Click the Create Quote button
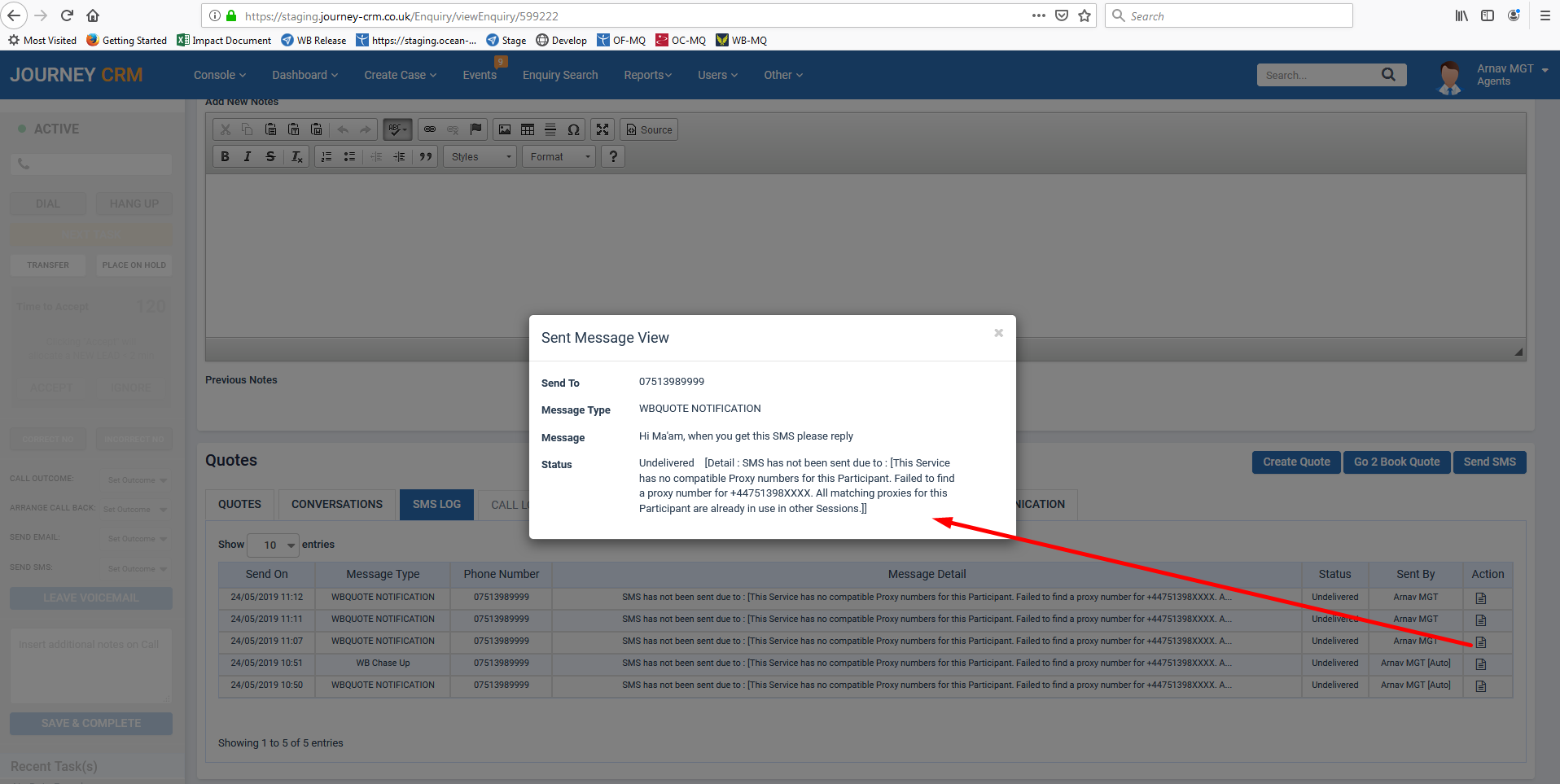This screenshot has width=1560, height=784. click(1296, 462)
